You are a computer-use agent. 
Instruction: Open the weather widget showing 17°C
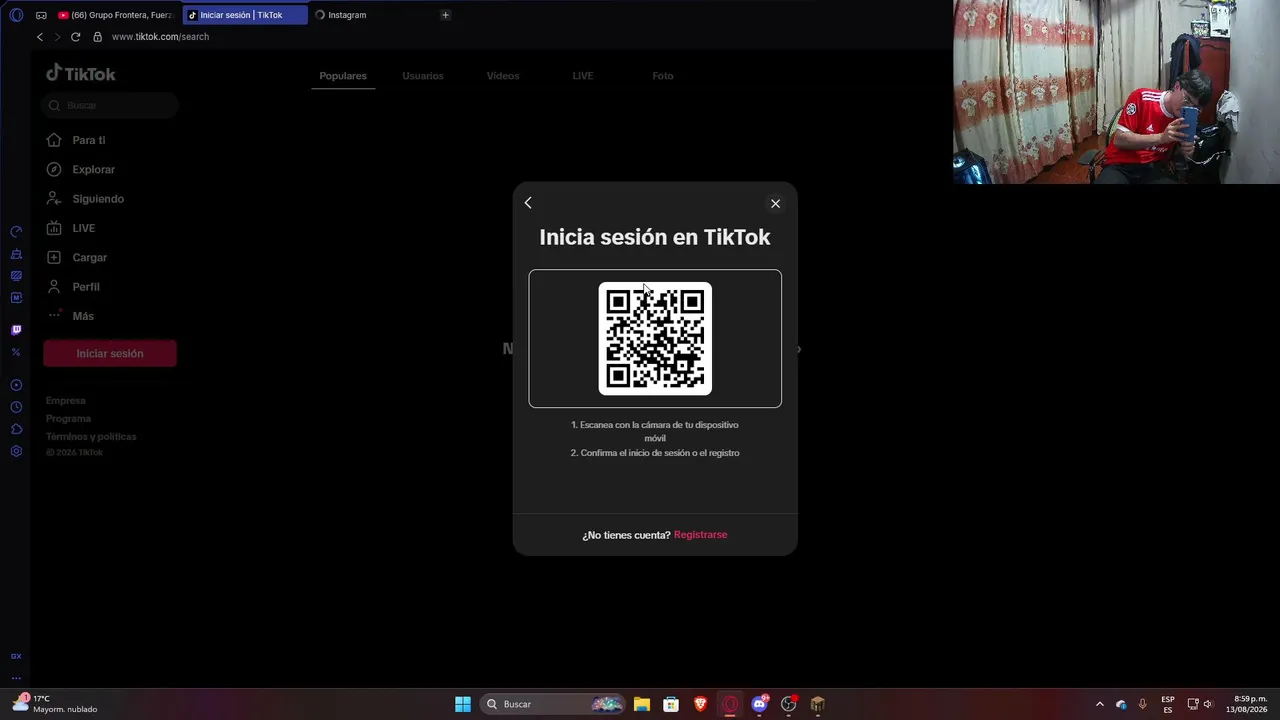point(56,704)
